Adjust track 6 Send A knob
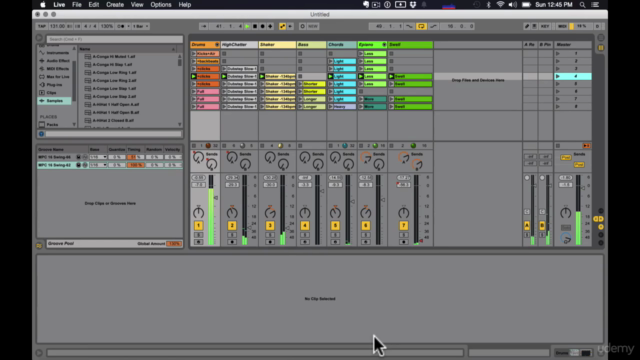Screen dimensions: 640x360 coord(366,158)
